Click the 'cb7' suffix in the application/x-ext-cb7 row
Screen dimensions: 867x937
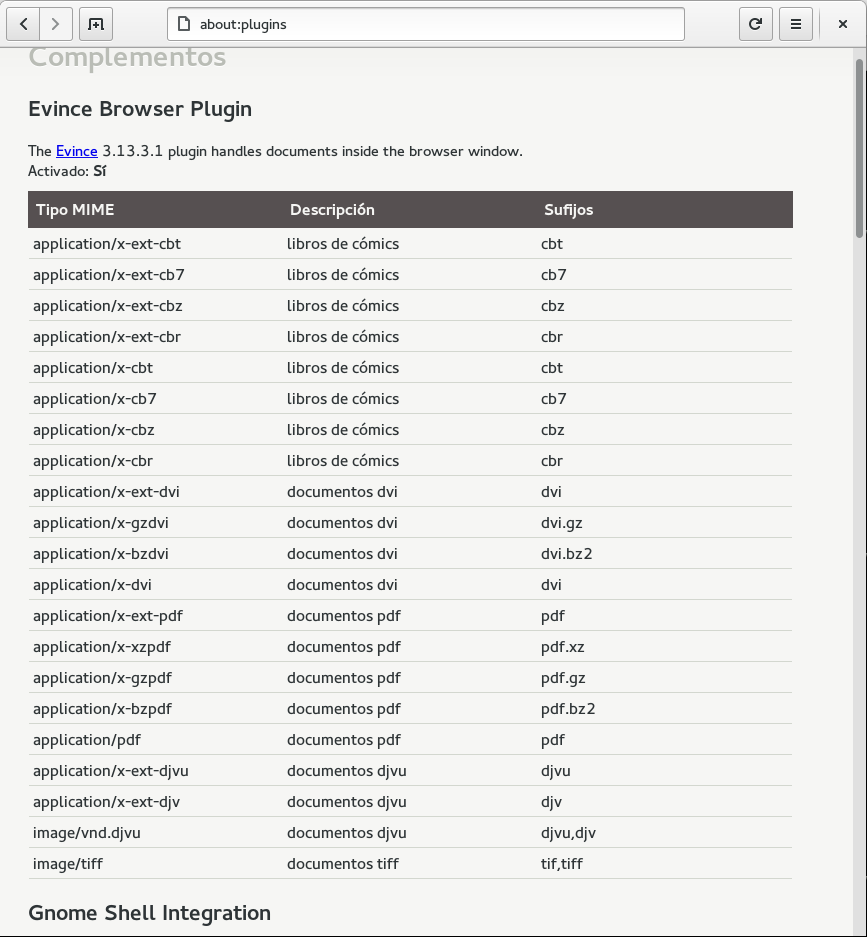tap(554, 275)
